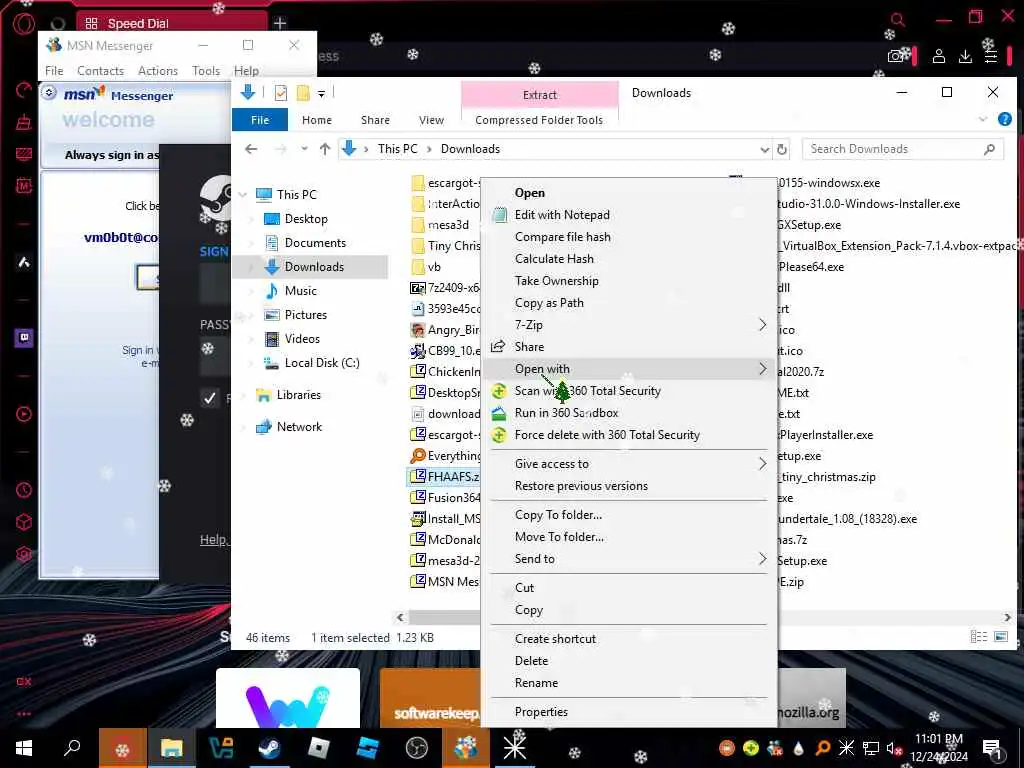Choose Cut in context menu
Screen dimensions: 1024x768
pos(524,588)
